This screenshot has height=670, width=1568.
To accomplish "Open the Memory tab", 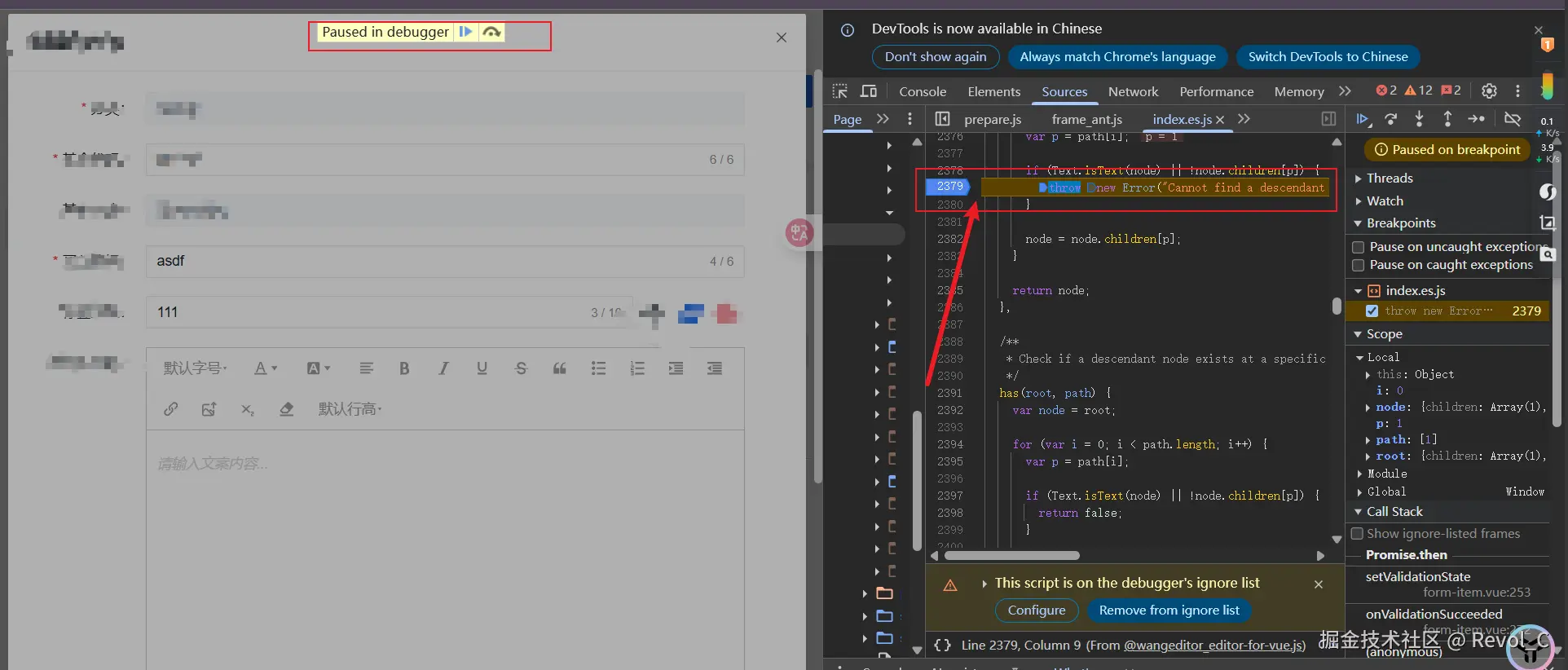I will (x=1299, y=91).
